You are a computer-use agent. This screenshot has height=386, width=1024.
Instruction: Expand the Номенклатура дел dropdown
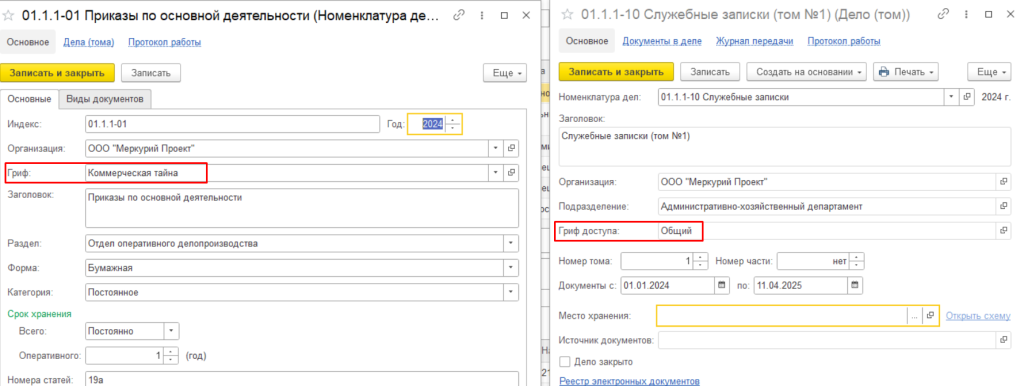click(951, 97)
